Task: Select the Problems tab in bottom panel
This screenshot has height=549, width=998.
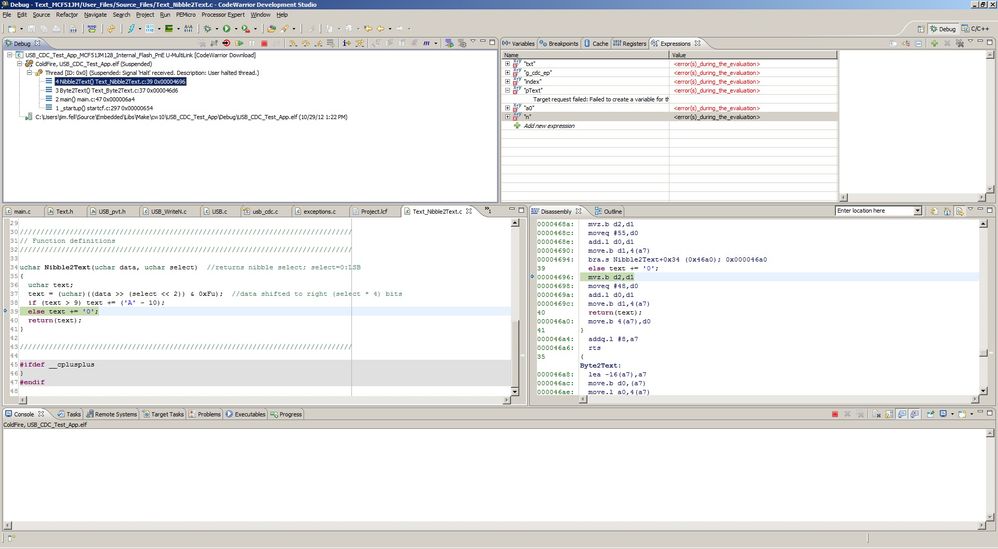Action: click(208, 414)
